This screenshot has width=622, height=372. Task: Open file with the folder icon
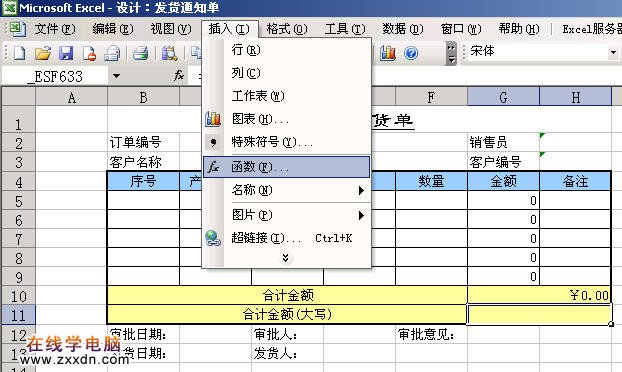click(x=42, y=53)
